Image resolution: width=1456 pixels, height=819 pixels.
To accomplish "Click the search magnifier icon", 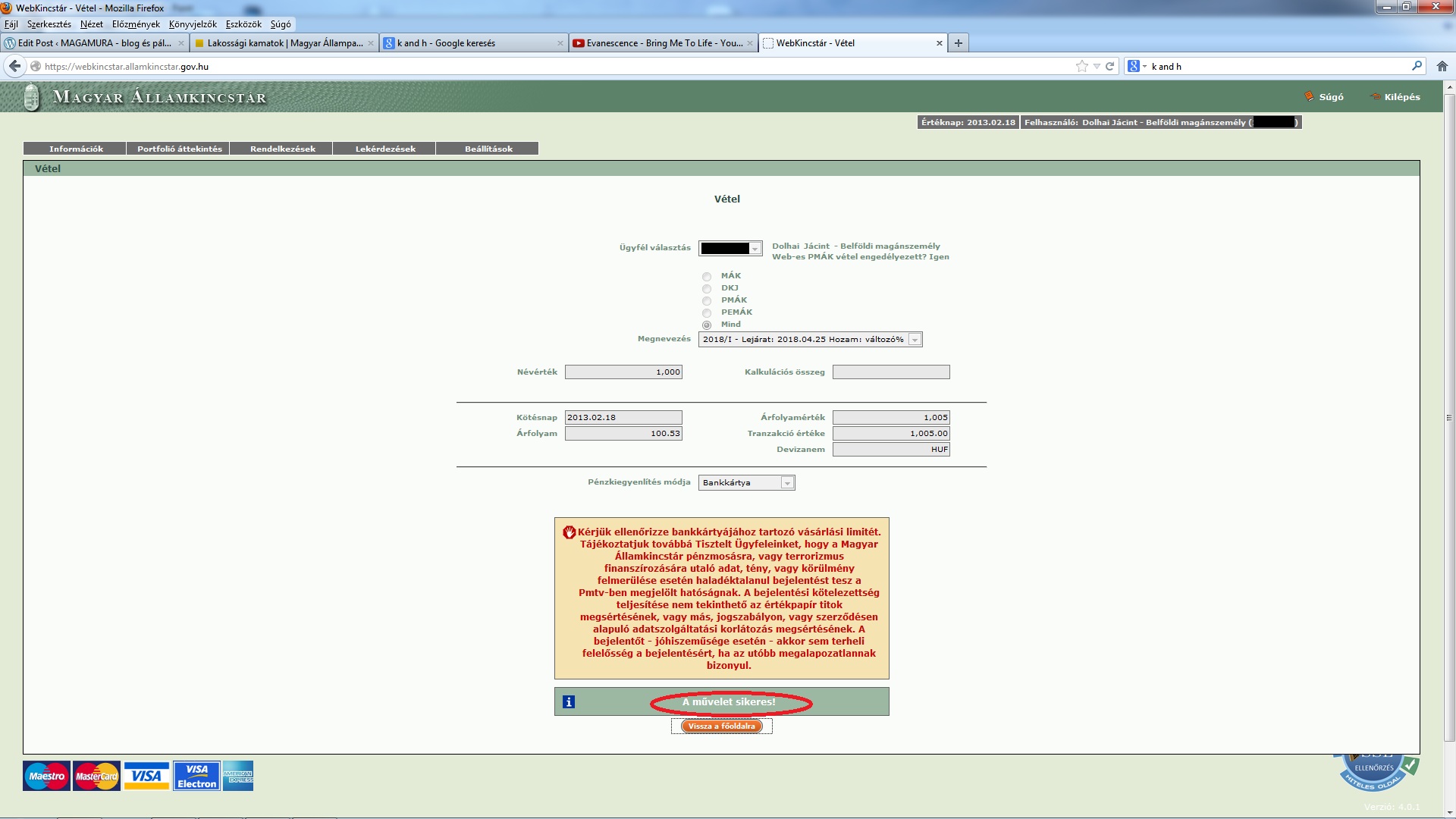I will pos(1417,66).
